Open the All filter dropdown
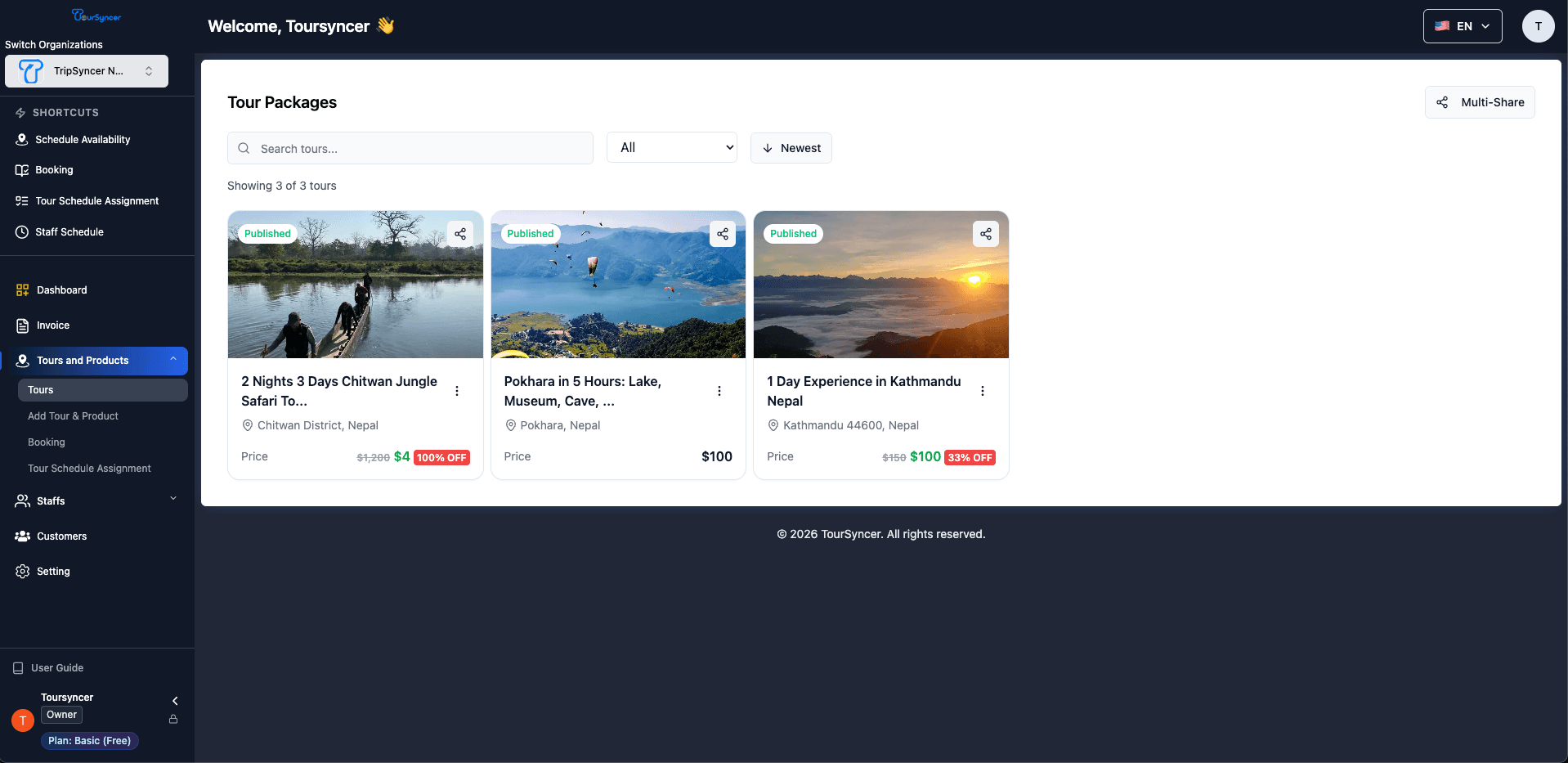This screenshot has width=1568, height=763. point(671,148)
